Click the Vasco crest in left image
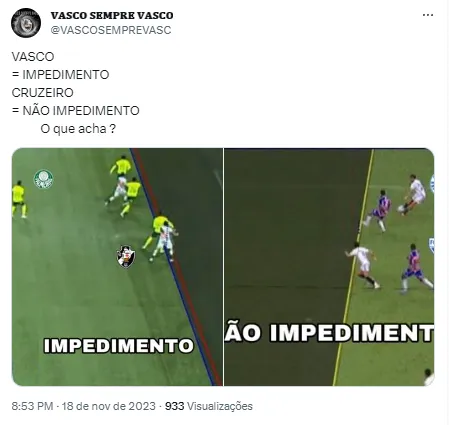The height and width of the screenshot is (425, 450). click(x=126, y=256)
